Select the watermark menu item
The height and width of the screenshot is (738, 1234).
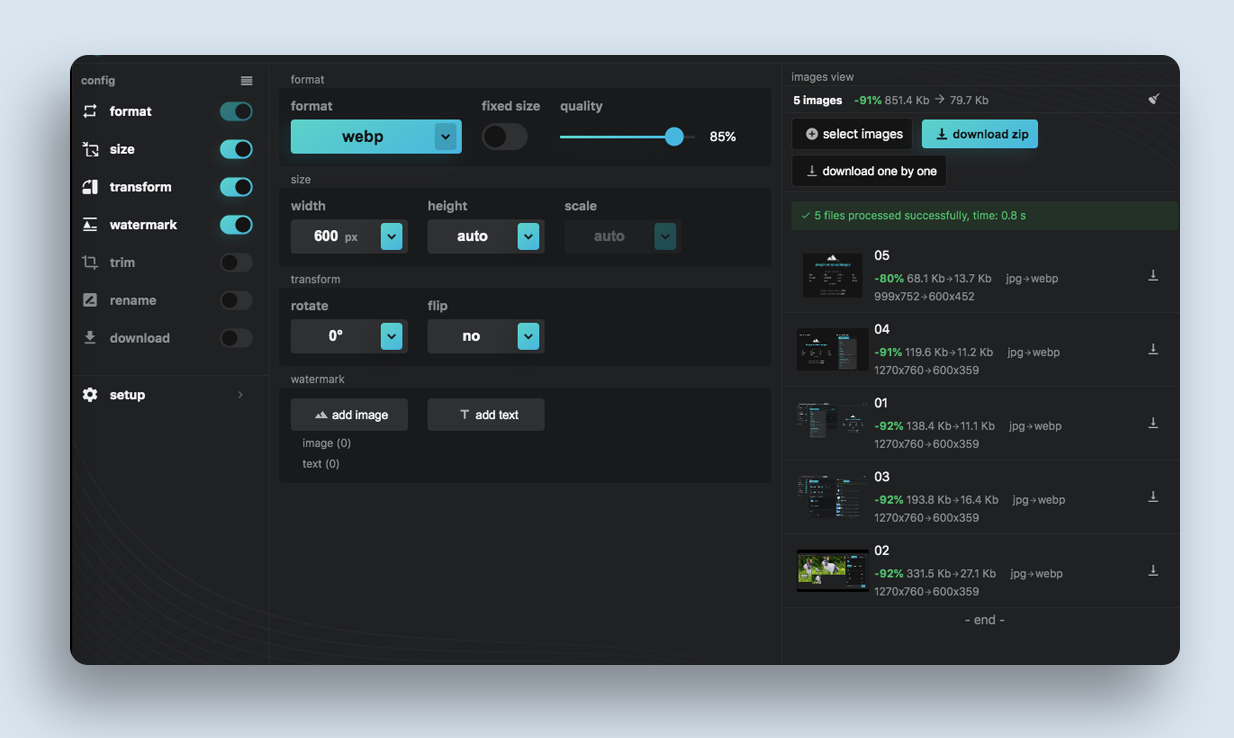(x=168, y=225)
